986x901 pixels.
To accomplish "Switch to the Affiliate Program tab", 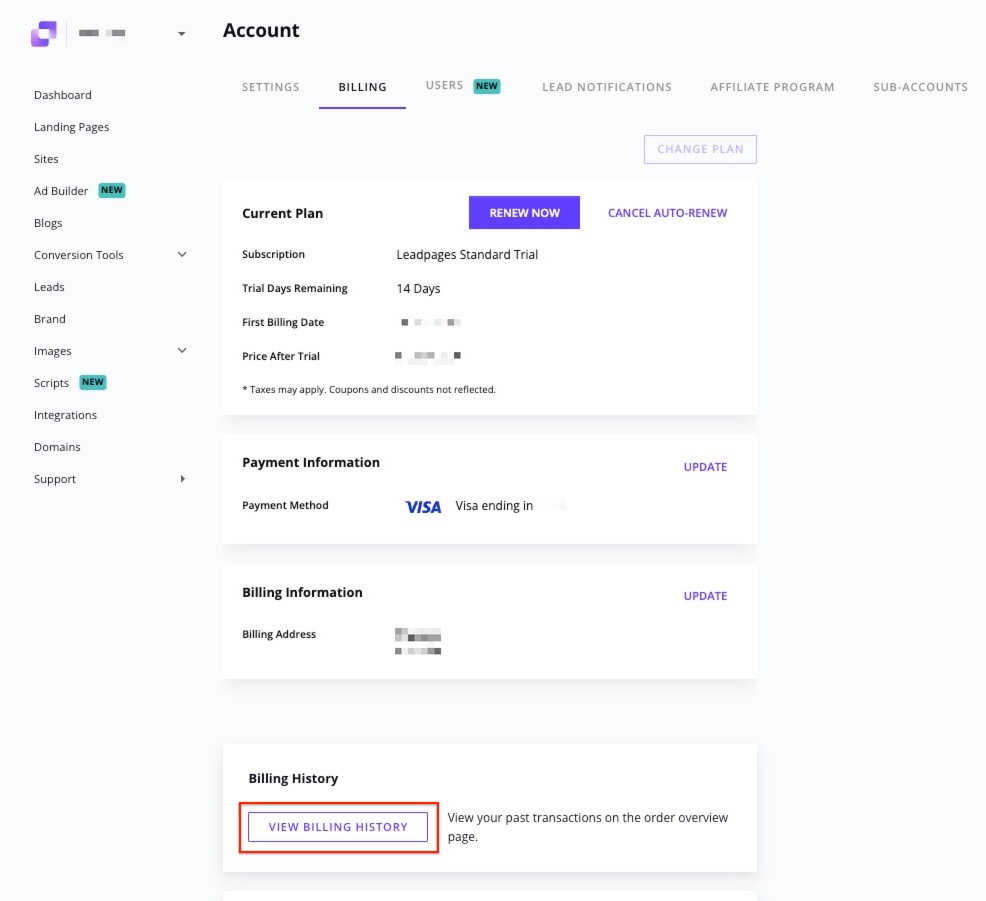I will [x=772, y=87].
